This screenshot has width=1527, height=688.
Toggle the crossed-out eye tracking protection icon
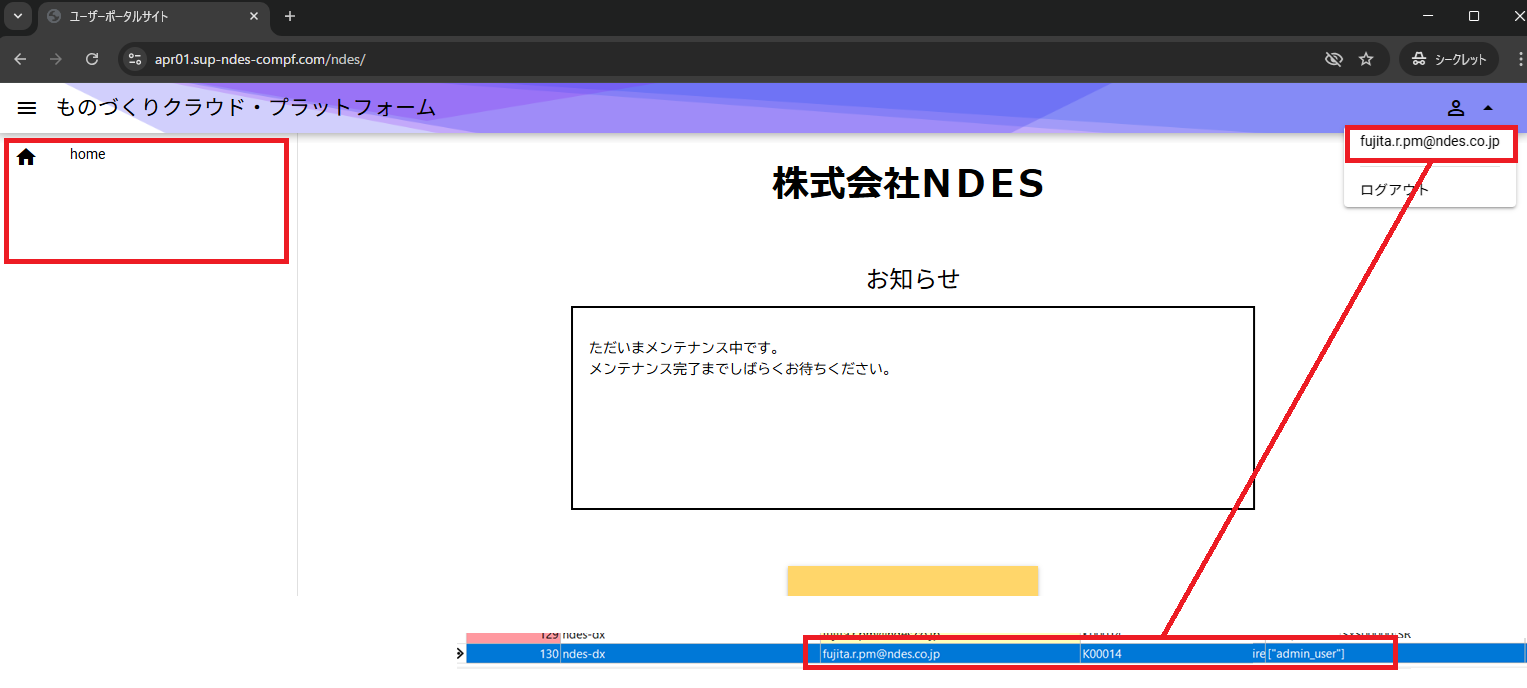point(1333,59)
